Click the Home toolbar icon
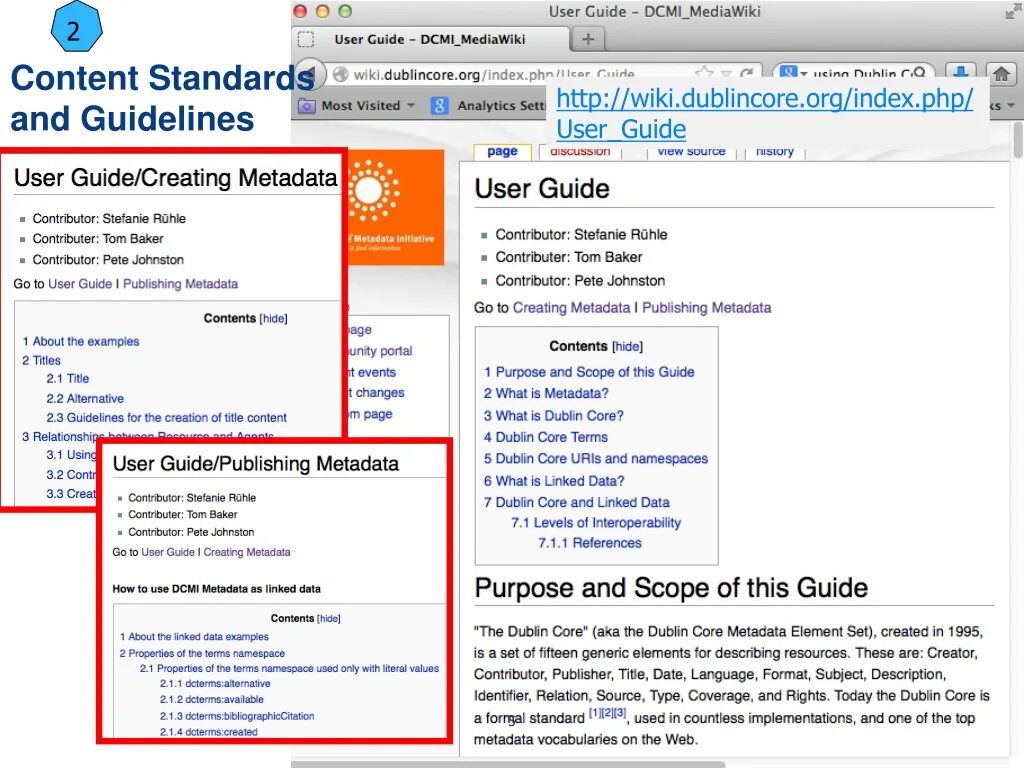Viewport: 1024px width, 768px height. click(1000, 74)
